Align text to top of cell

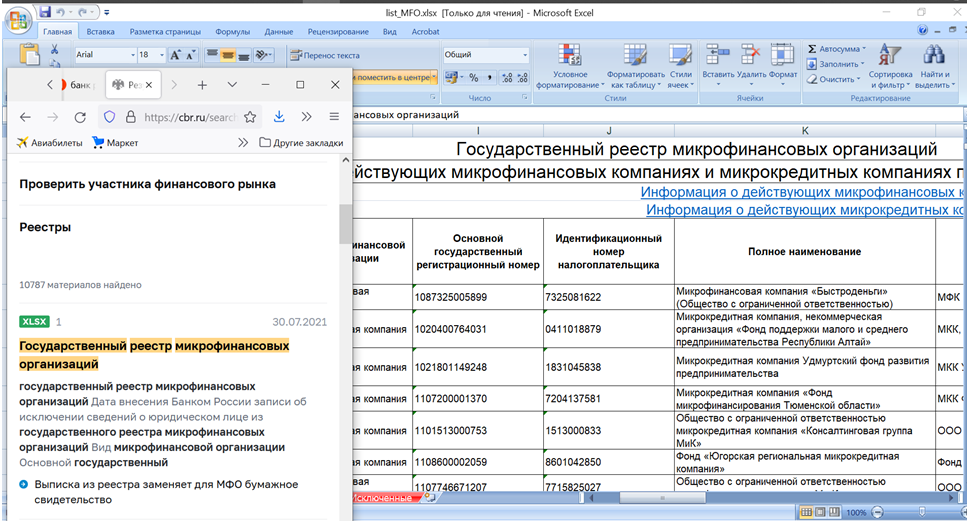tap(212, 55)
